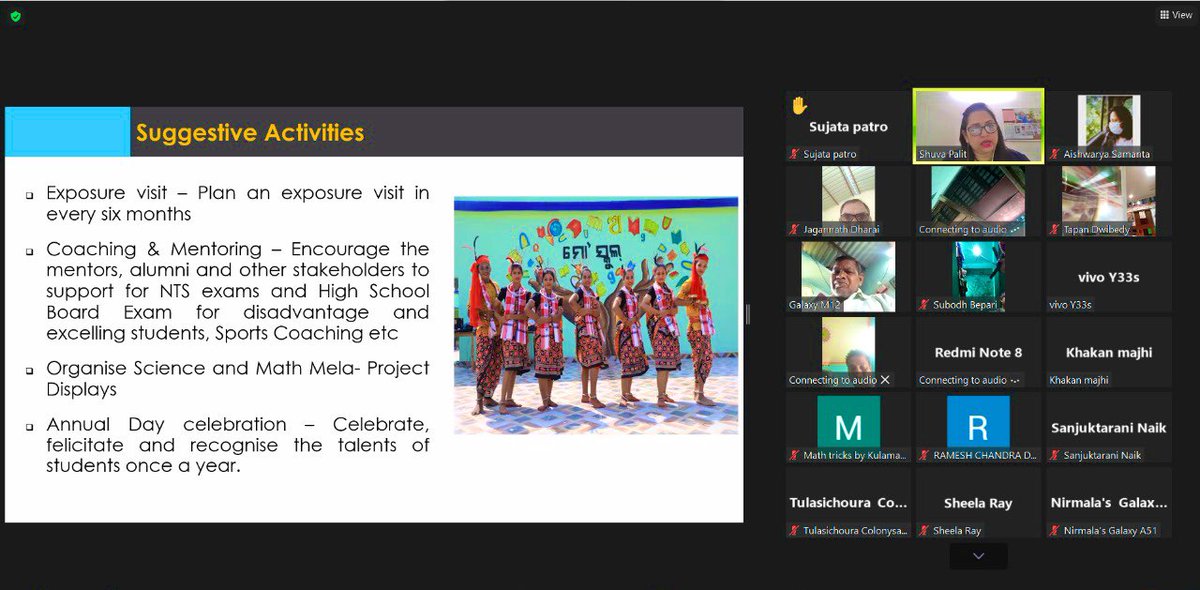Click the muted mic icon beside Sanjuktarani Naik label
The height and width of the screenshot is (590, 1200).
point(1055,455)
